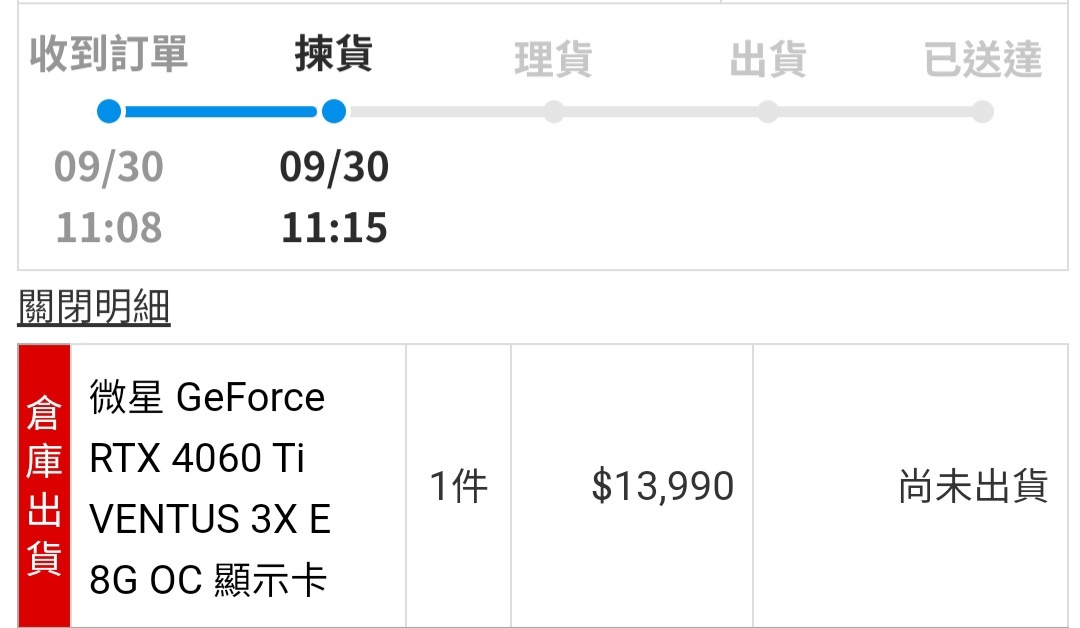Click the 09/30 11:15 picking timestamp

[334, 197]
